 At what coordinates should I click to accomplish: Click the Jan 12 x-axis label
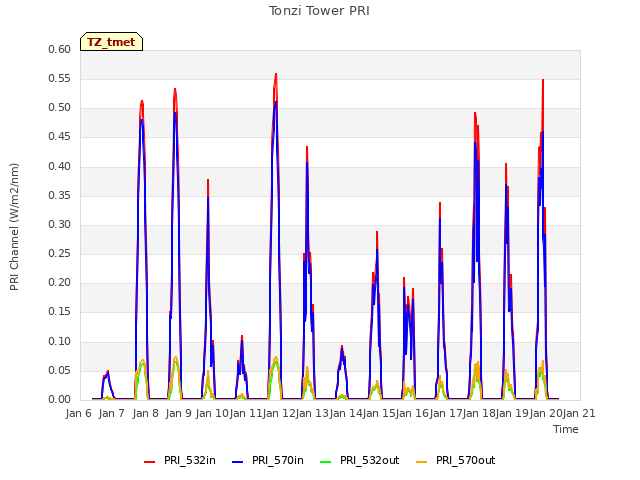(279, 413)
